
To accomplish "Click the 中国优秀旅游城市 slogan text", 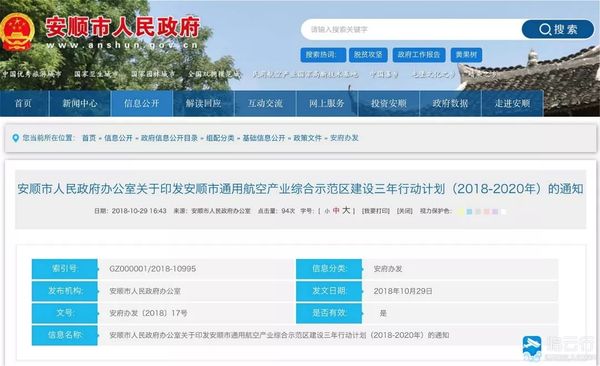I will pyautogui.click(x=32, y=74).
